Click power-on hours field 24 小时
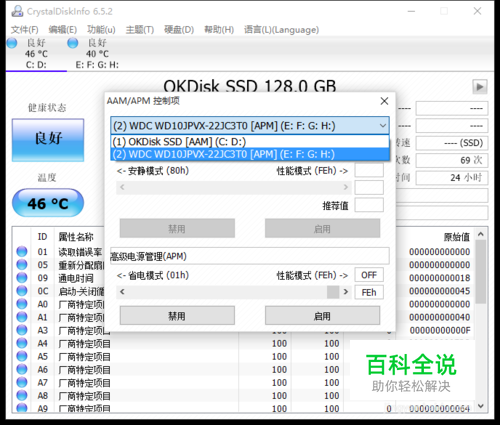Image resolution: width=500 pixels, height=425 pixels. (452, 177)
